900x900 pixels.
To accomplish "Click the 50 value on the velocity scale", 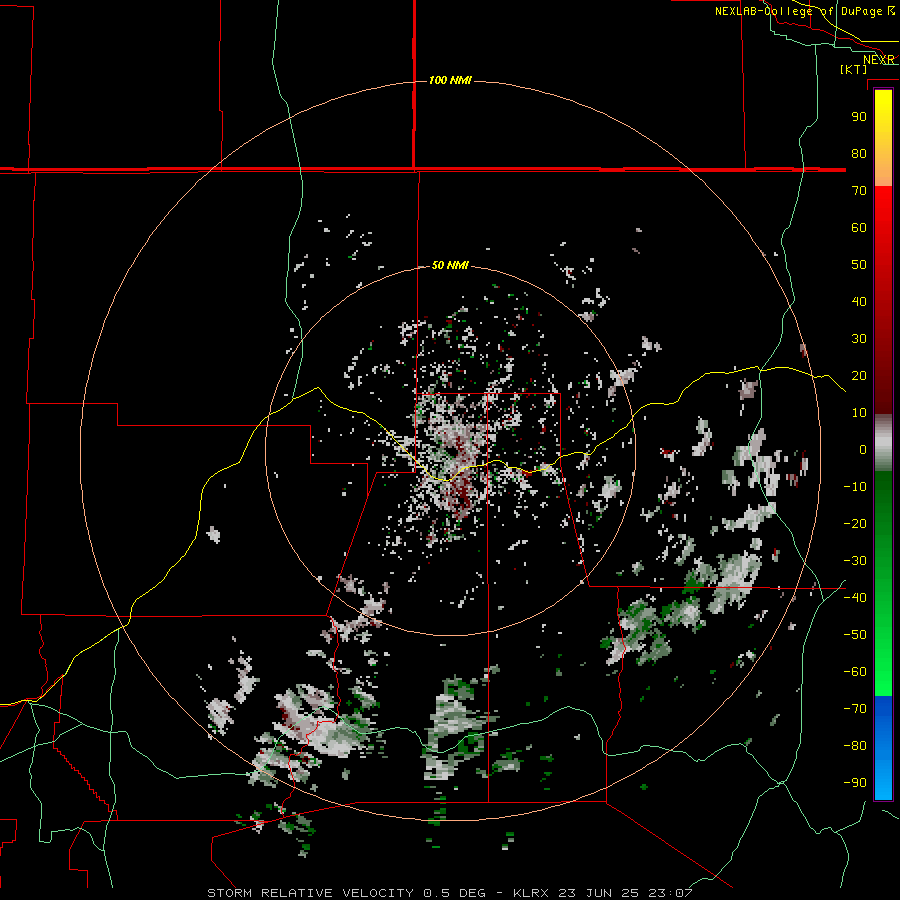I will coord(859,265).
